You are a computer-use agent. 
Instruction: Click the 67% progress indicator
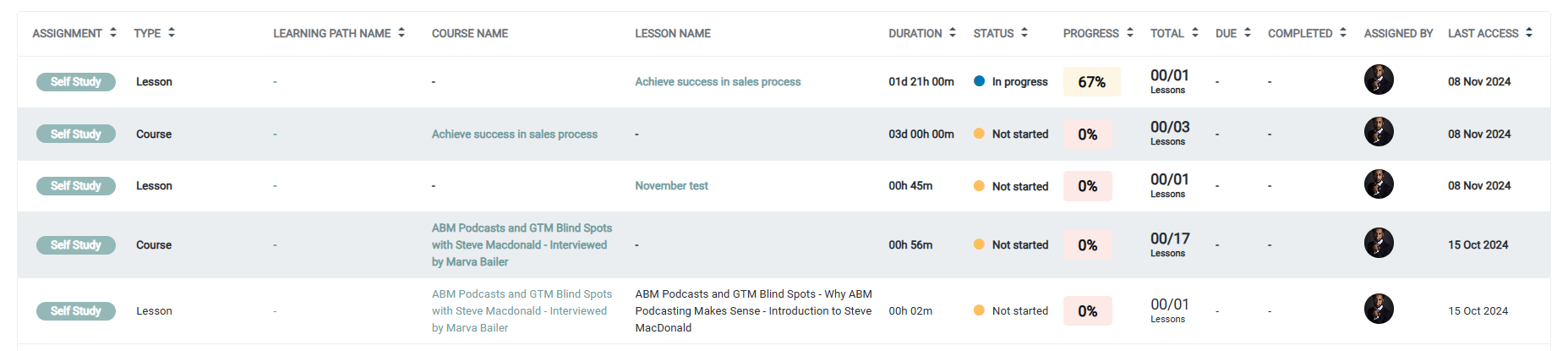[1091, 82]
